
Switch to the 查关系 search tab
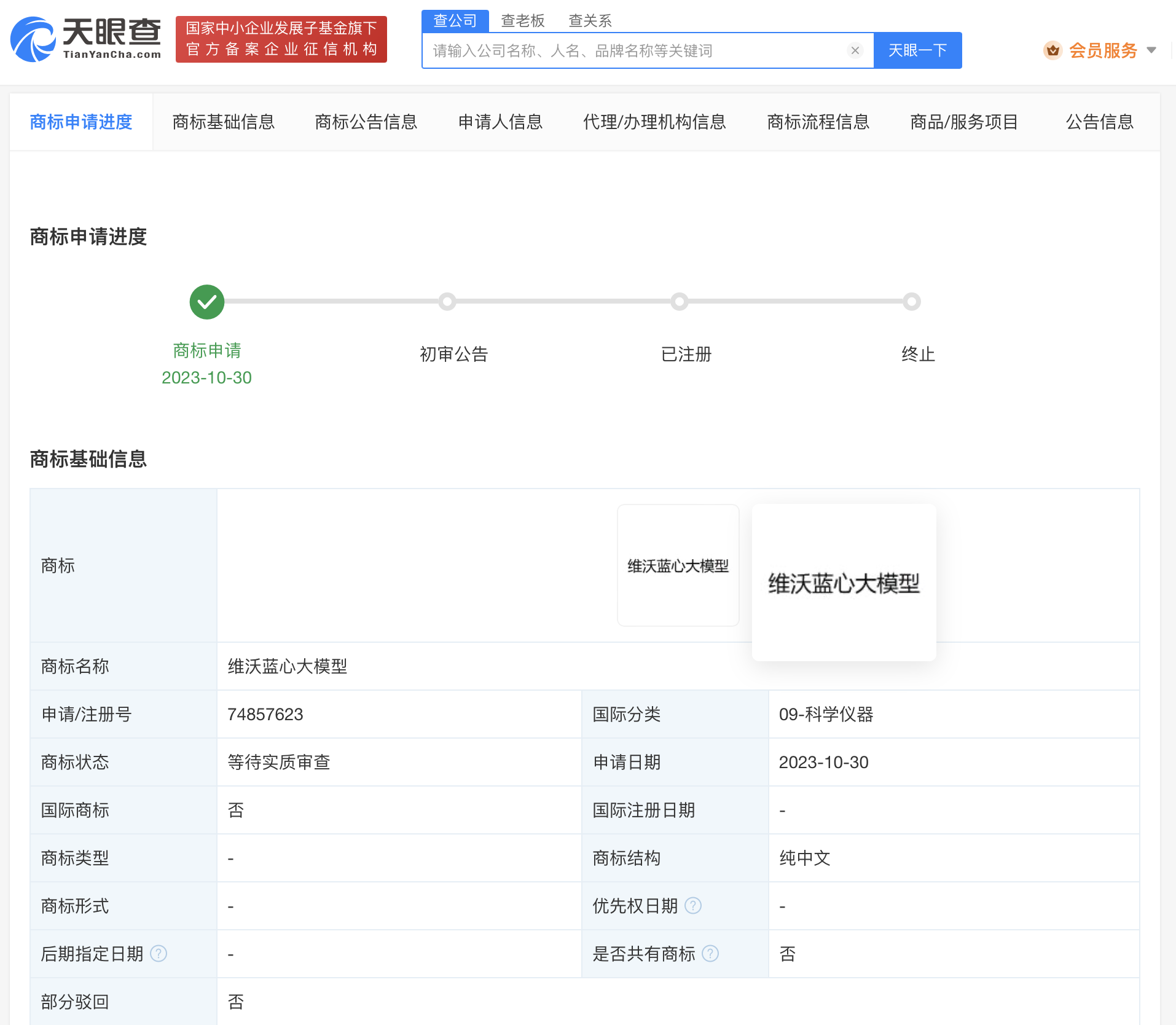(x=590, y=21)
